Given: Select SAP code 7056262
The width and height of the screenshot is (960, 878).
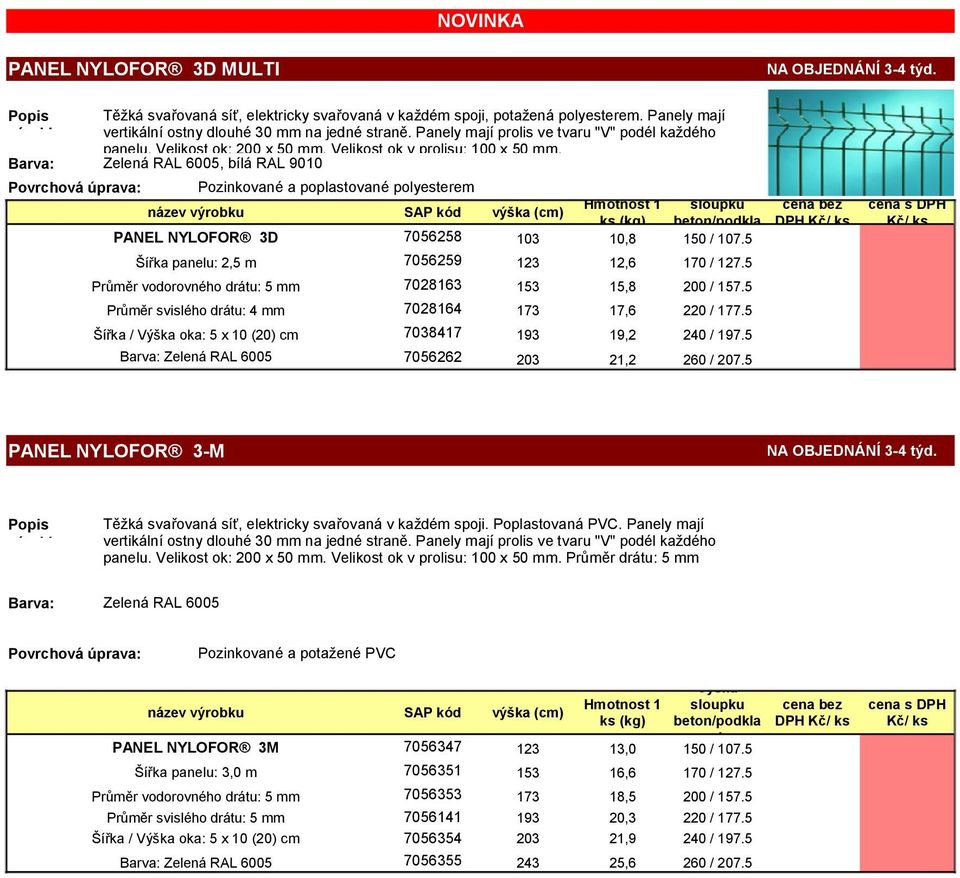Looking at the screenshot, I should coord(432,356).
